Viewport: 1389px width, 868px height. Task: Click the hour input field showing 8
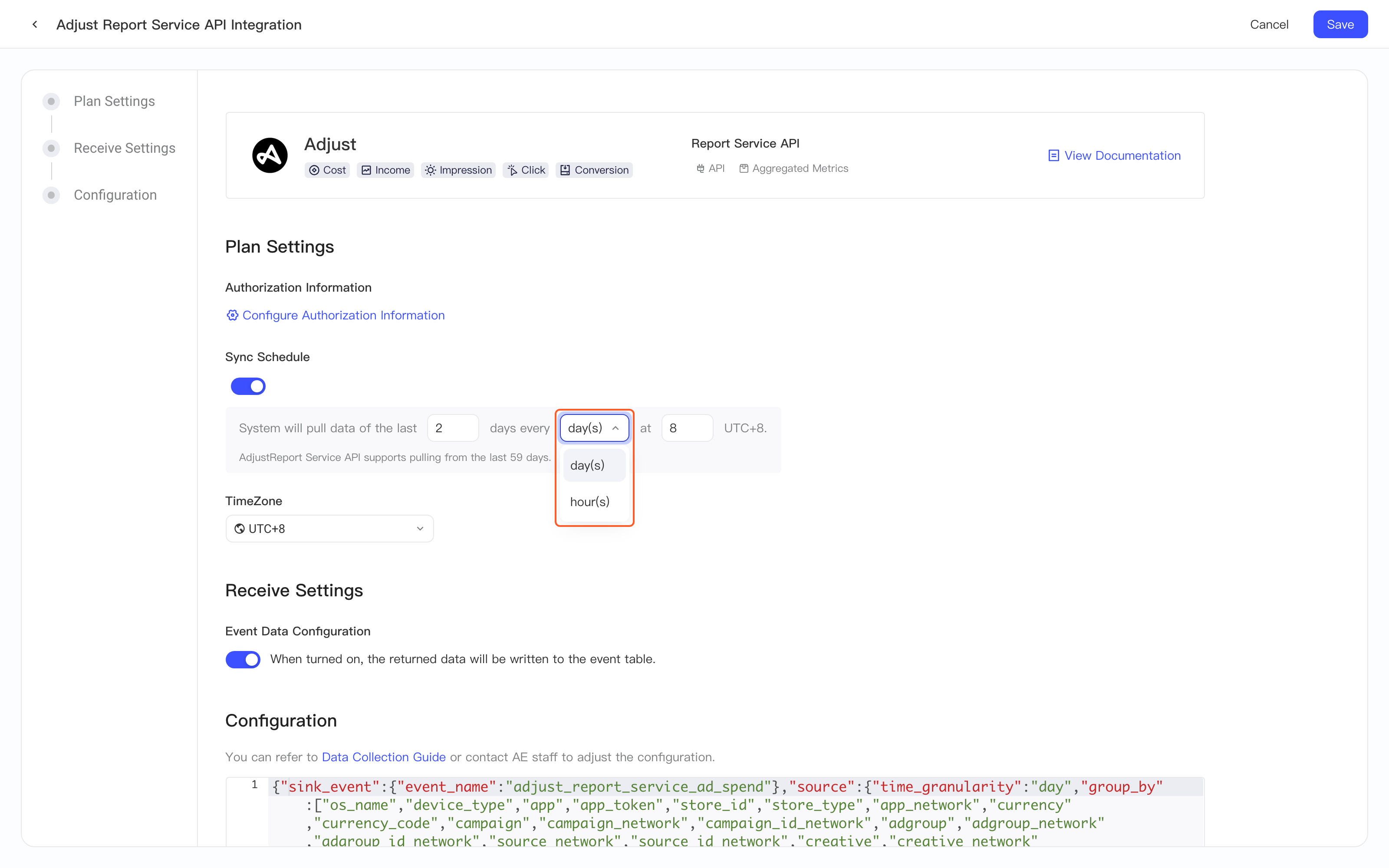click(x=687, y=428)
